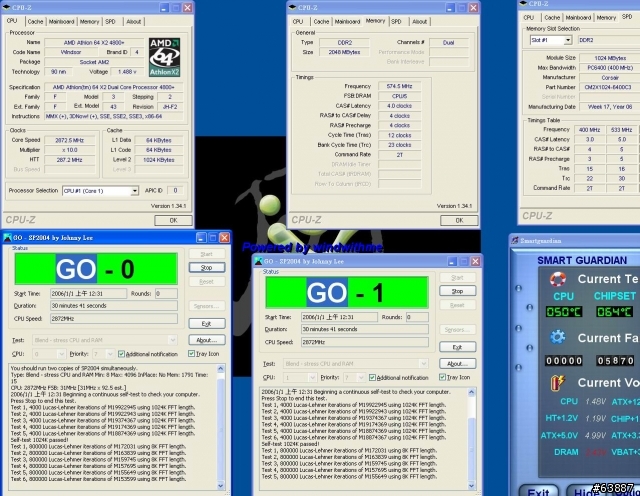Click the Name field AMD Athlon 64 X2 4800+
Image resolution: width=640 pixels, height=496 pixels.
tap(94, 42)
